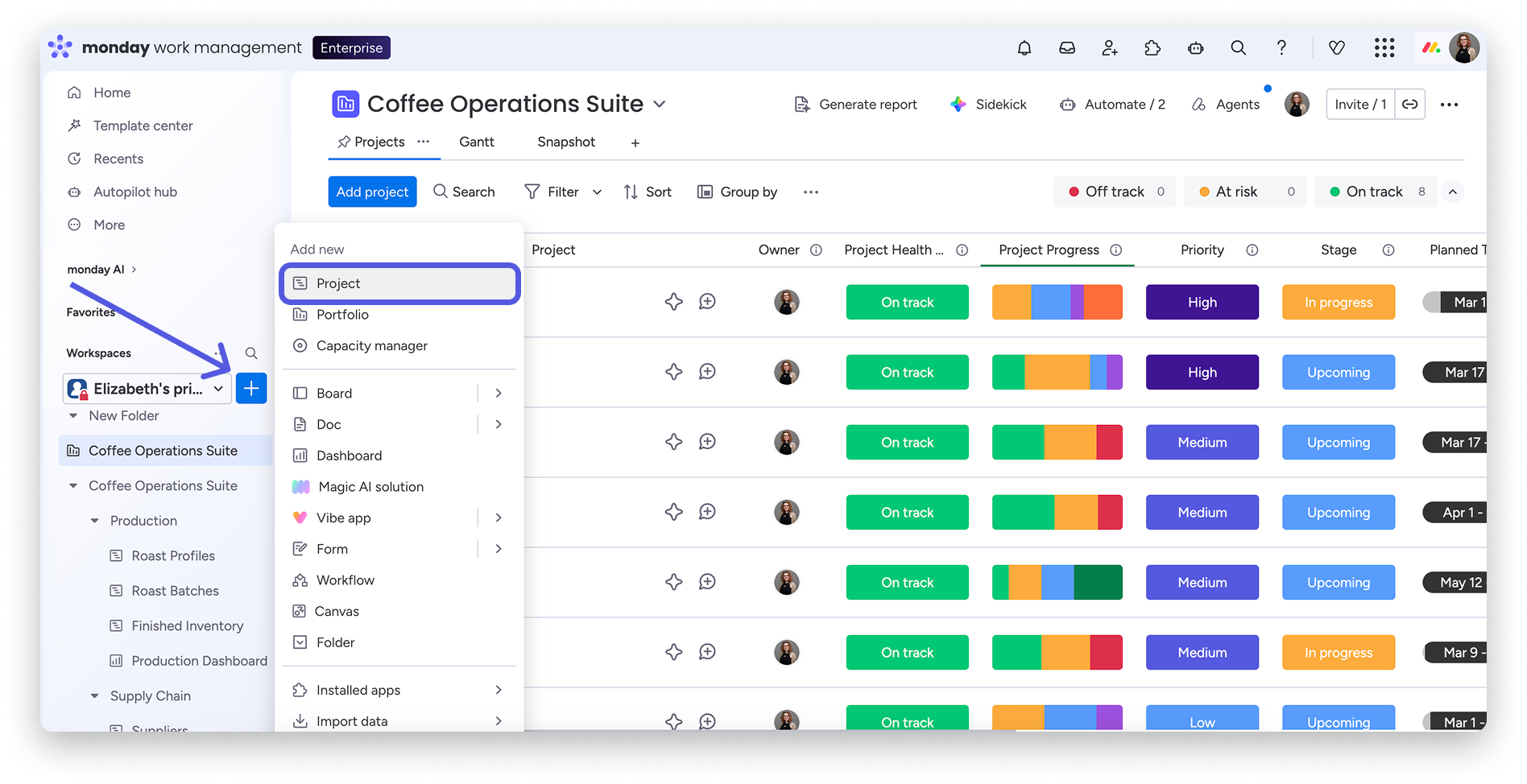Image resolution: width=1527 pixels, height=784 pixels.
Task: Open the Projects tab three-dot options
Action: tap(424, 142)
